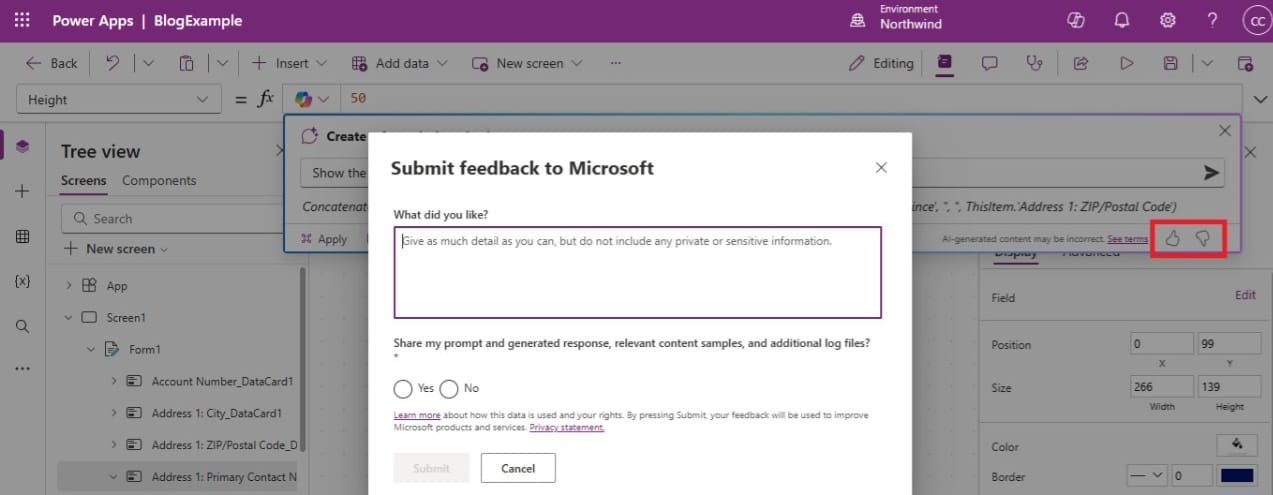Open the Privacy statement link
Screen dimensions: 1273x495
[x=567, y=428]
